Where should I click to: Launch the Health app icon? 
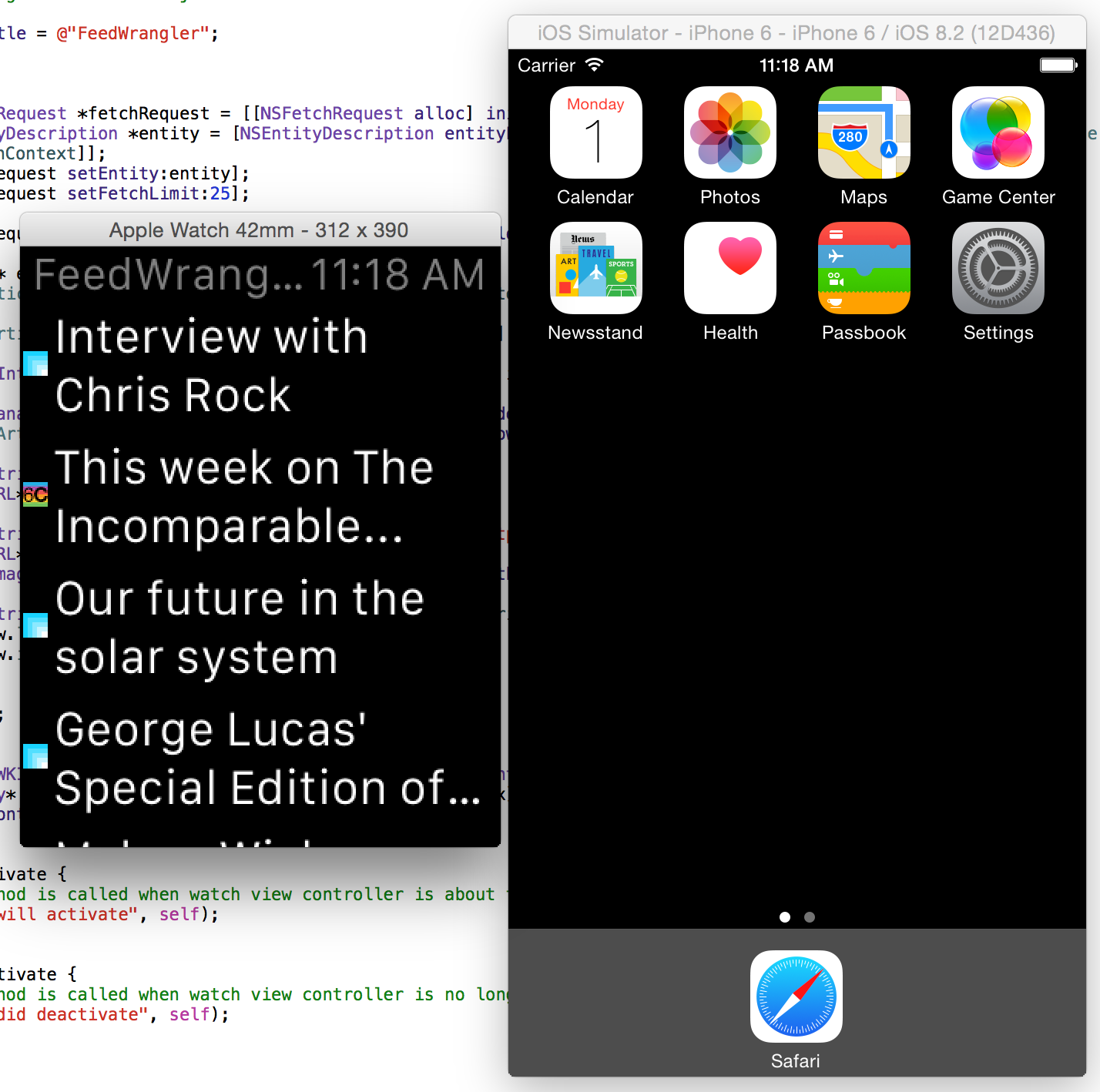729,268
